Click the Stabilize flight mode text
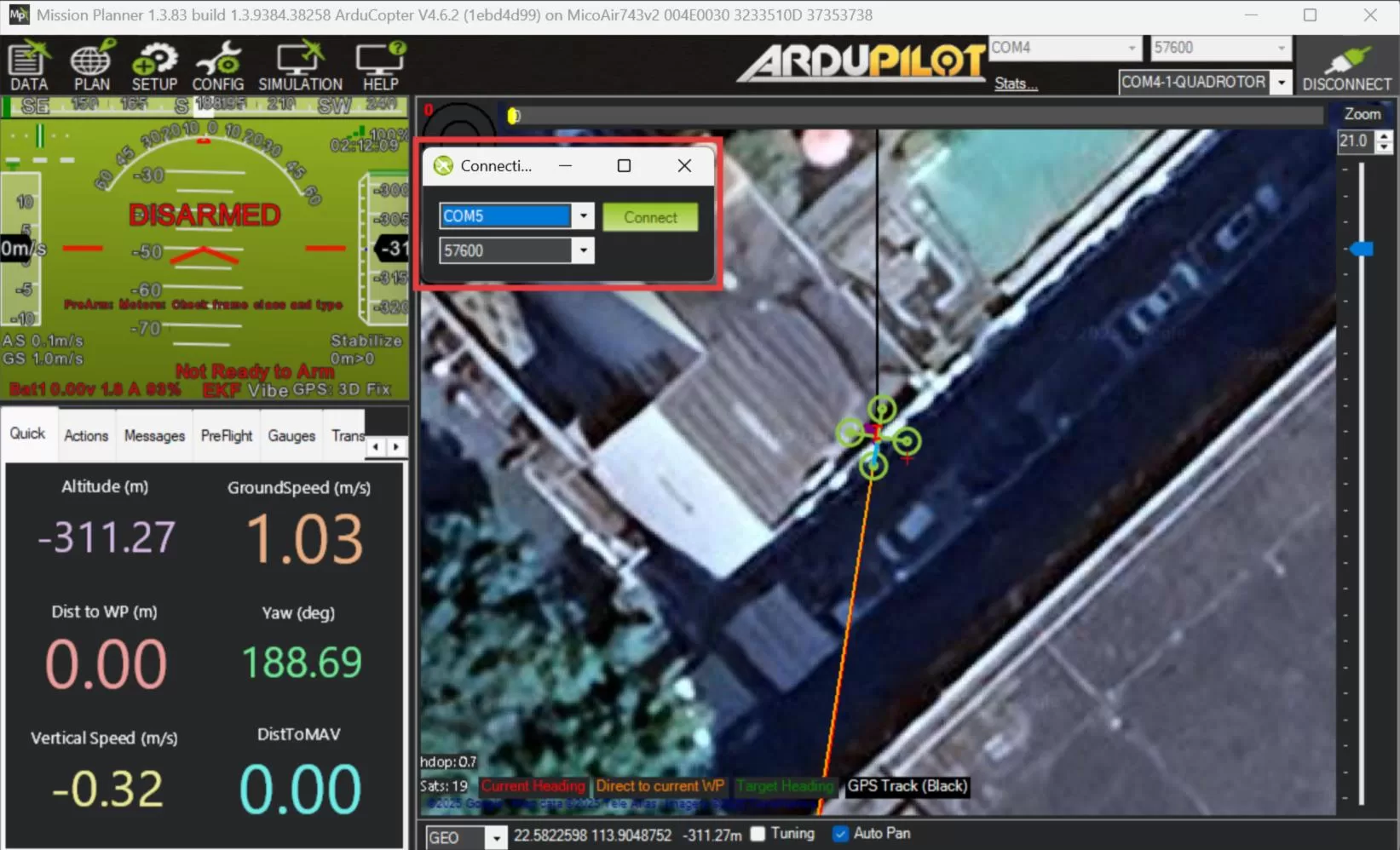The width and height of the screenshot is (1400, 850). click(x=366, y=341)
